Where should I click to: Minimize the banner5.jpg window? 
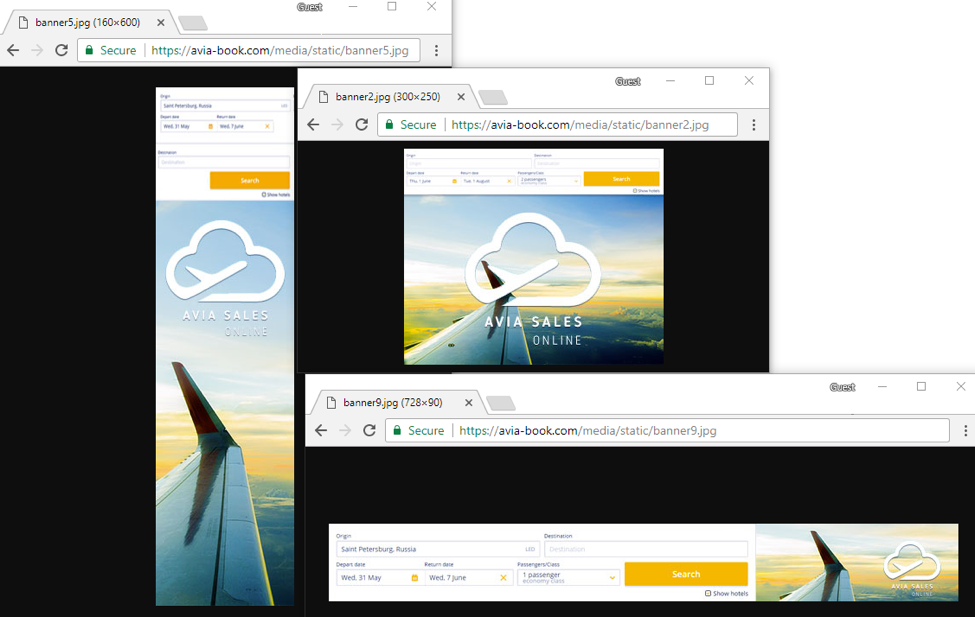click(353, 6)
